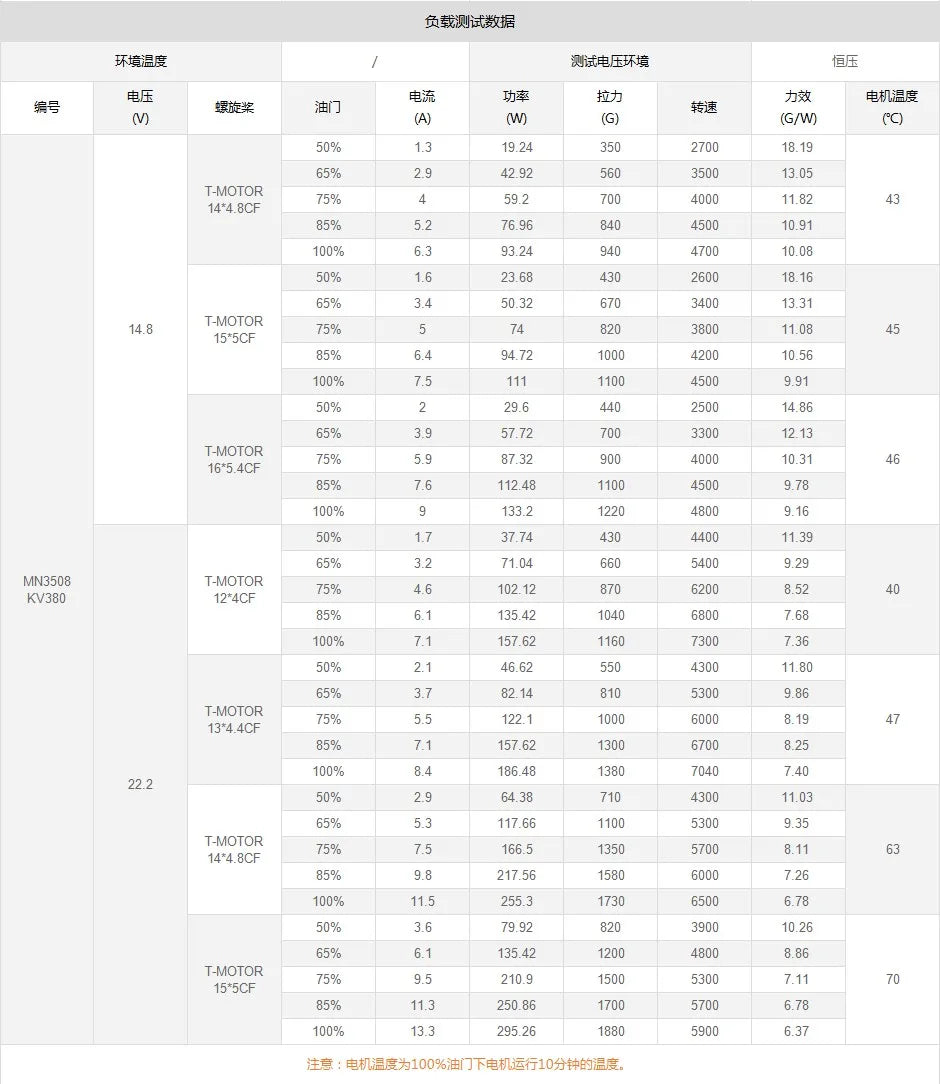The height and width of the screenshot is (1084, 940).
Task: Select the 恒压 header cell
Action: point(845,61)
